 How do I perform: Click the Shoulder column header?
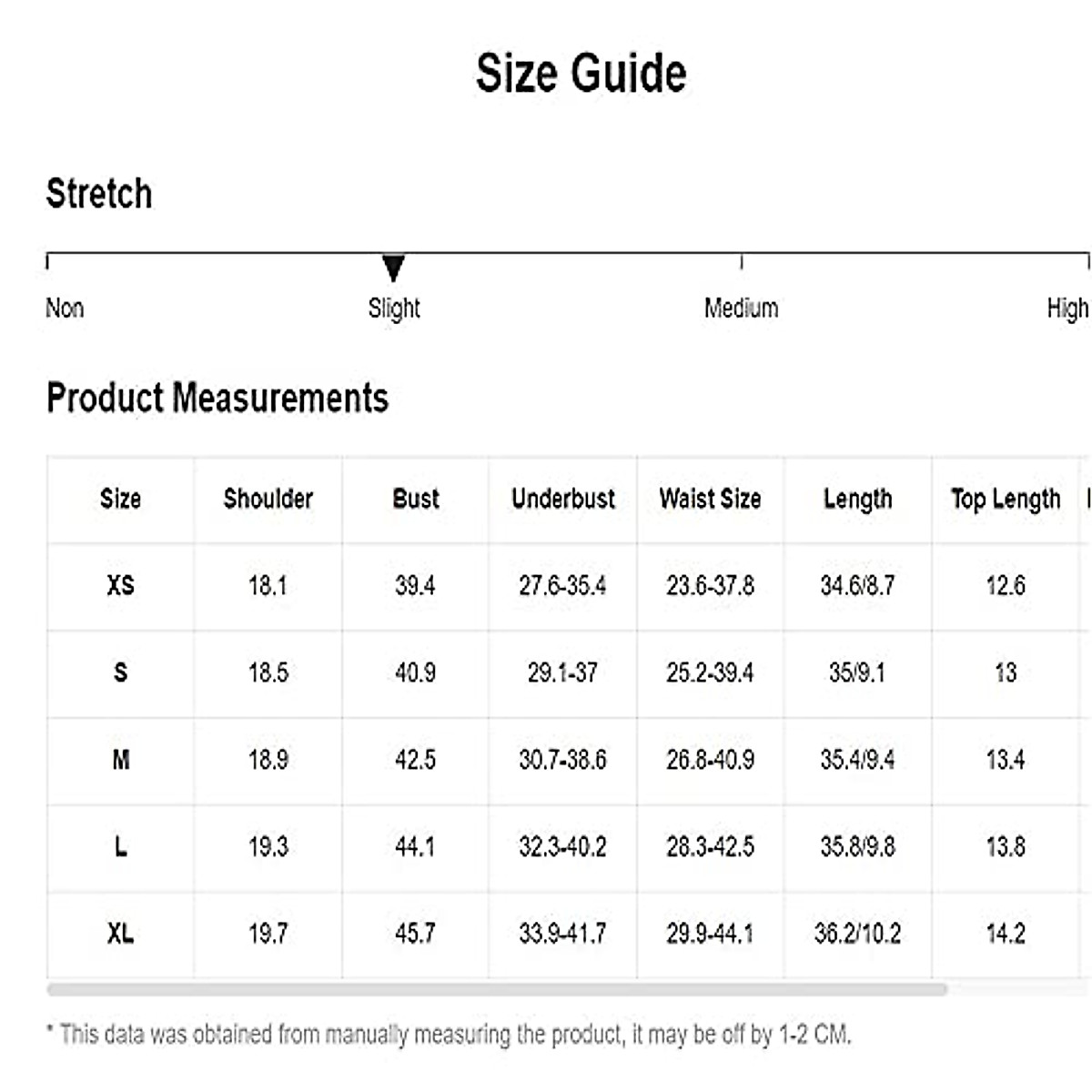point(268,499)
